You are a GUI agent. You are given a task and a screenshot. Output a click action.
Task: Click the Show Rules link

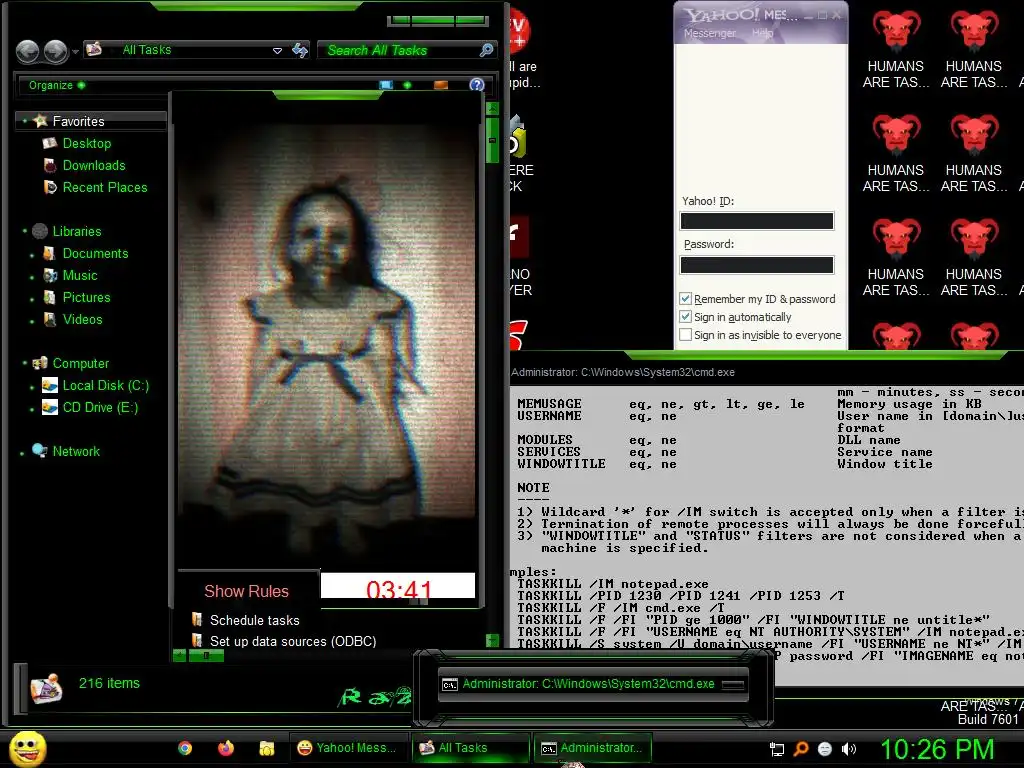[x=246, y=591]
